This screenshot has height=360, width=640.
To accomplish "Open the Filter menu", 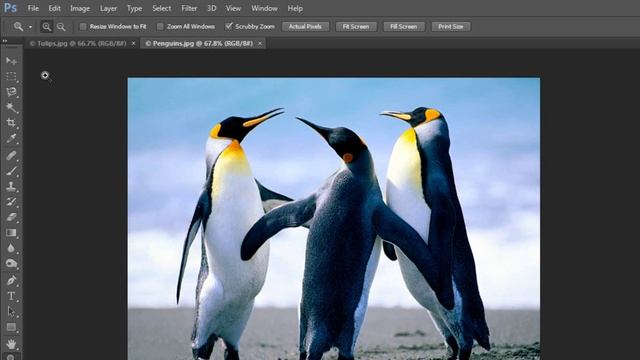I will [189, 8].
